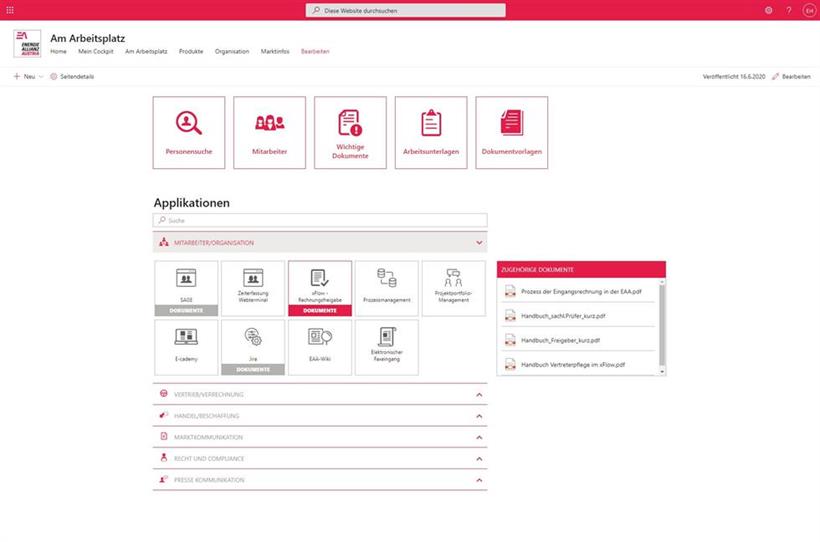Image resolution: width=820 pixels, height=542 pixels.
Task: Launch Zeiterfassung Webterminal application
Action: [252, 288]
